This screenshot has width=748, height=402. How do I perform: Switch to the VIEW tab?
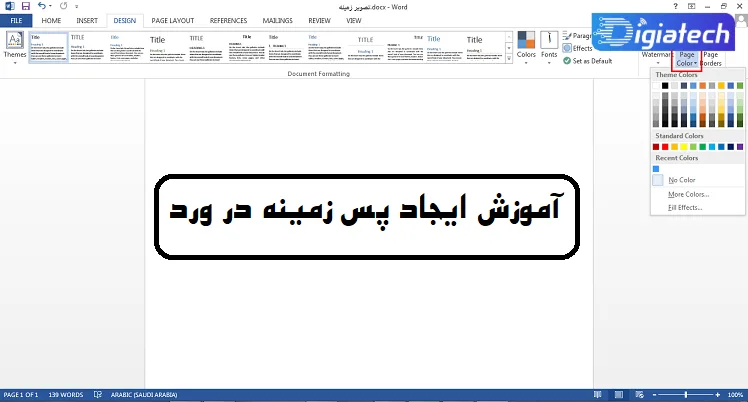(x=353, y=21)
